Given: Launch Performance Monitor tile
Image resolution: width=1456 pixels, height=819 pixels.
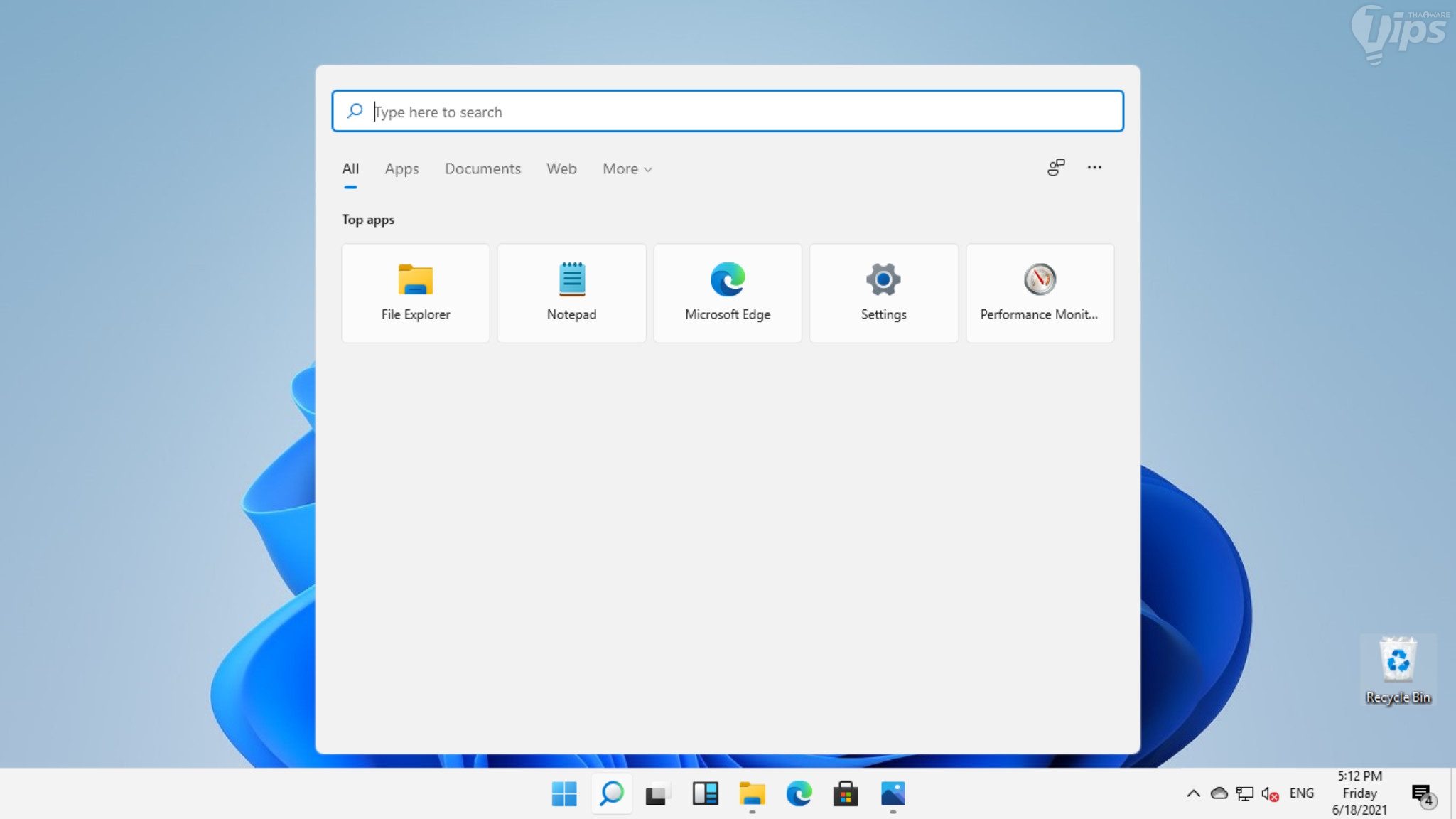Looking at the screenshot, I should (1040, 293).
